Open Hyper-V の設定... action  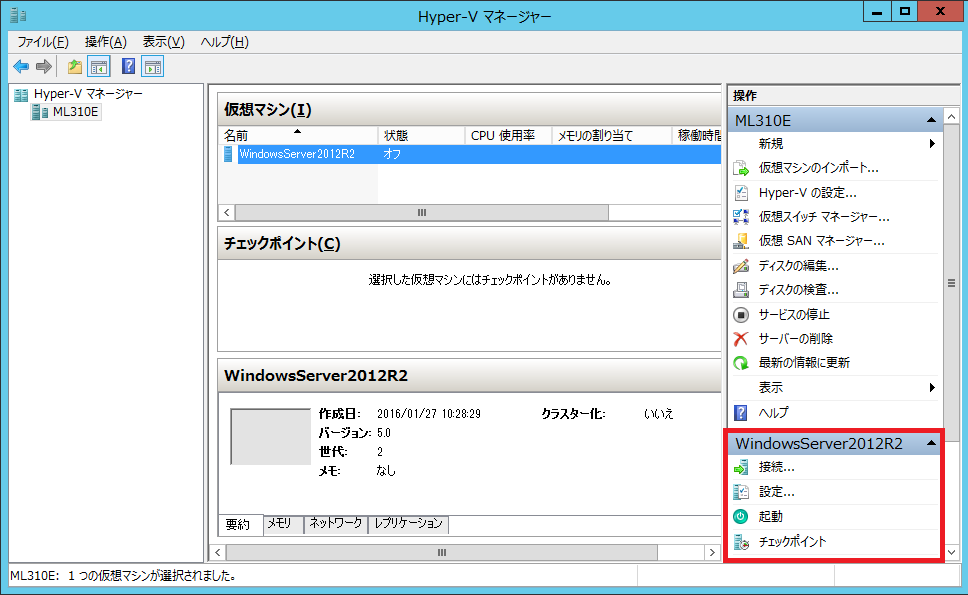point(807,193)
